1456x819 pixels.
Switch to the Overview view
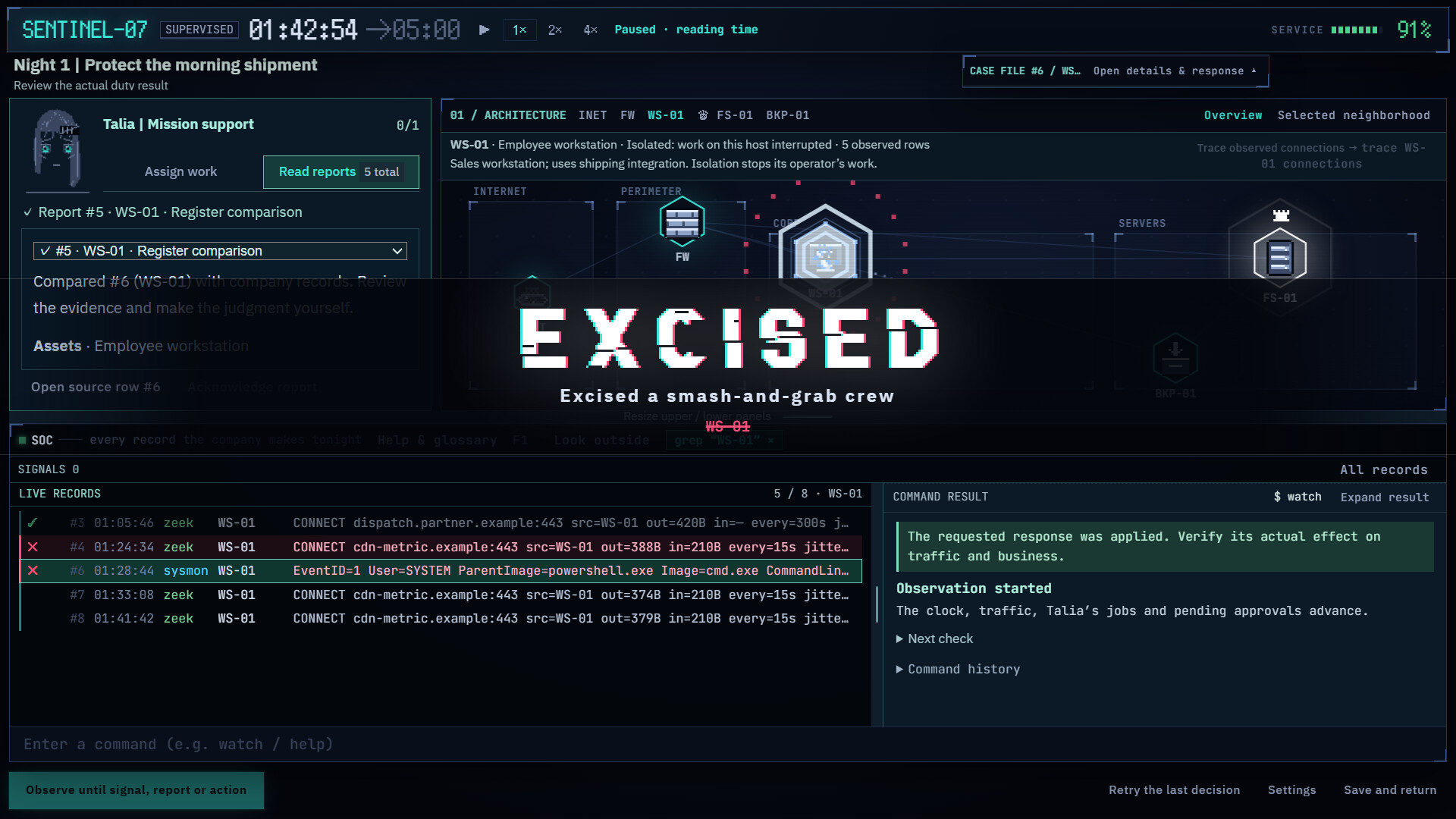[1233, 115]
